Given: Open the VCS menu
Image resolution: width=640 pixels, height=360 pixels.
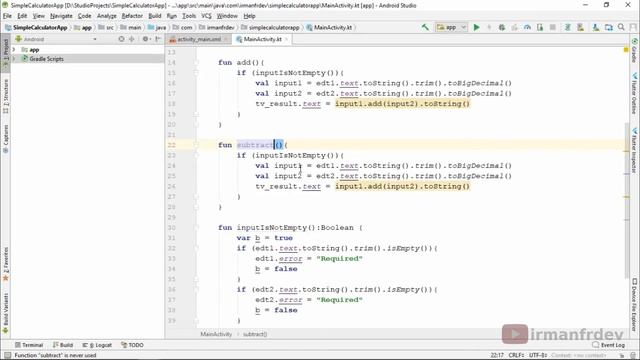Looking at the screenshot, I should (x=206, y=16).
